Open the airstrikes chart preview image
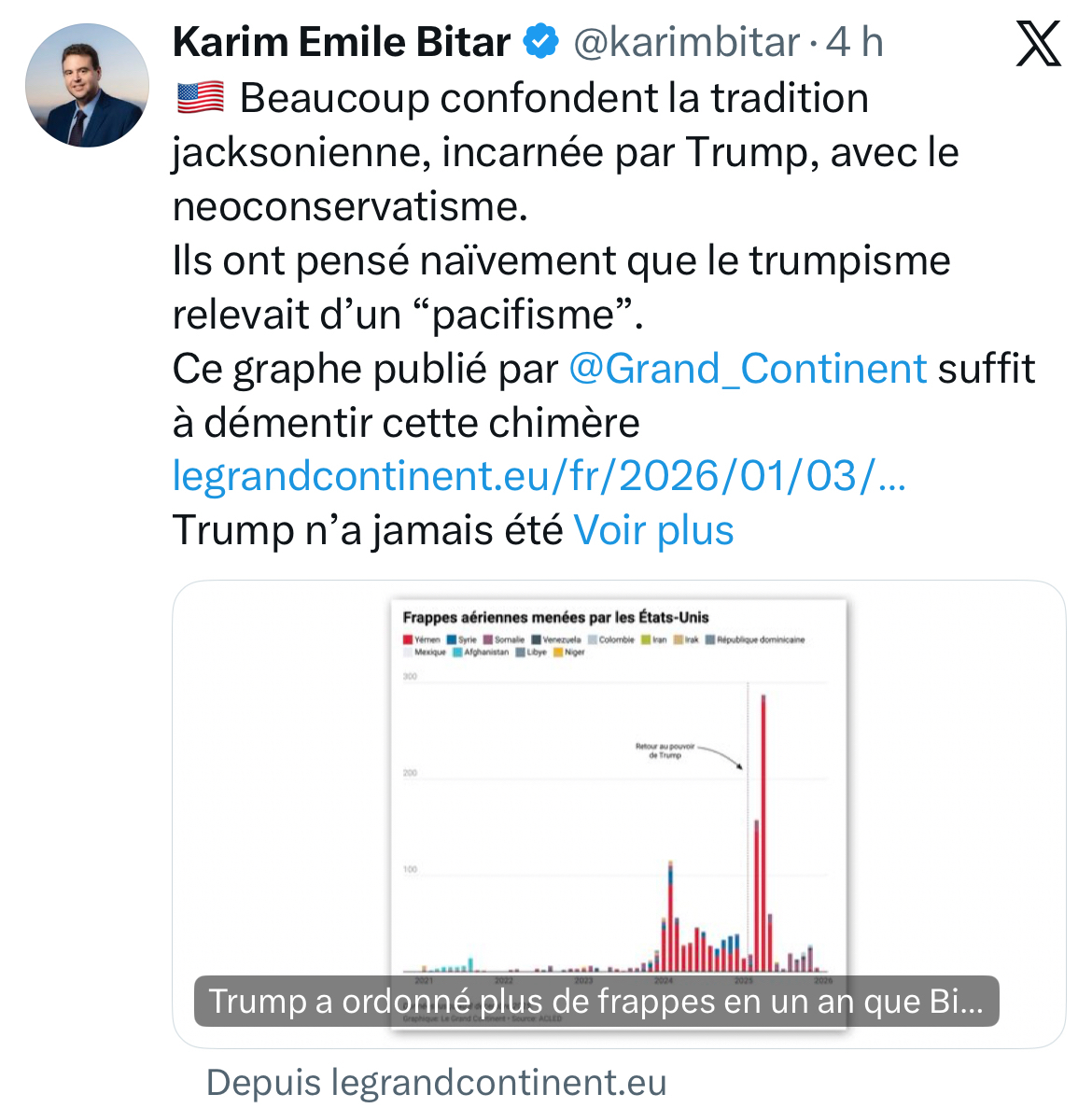Image resolution: width=1092 pixels, height=1108 pixels. coord(618,803)
